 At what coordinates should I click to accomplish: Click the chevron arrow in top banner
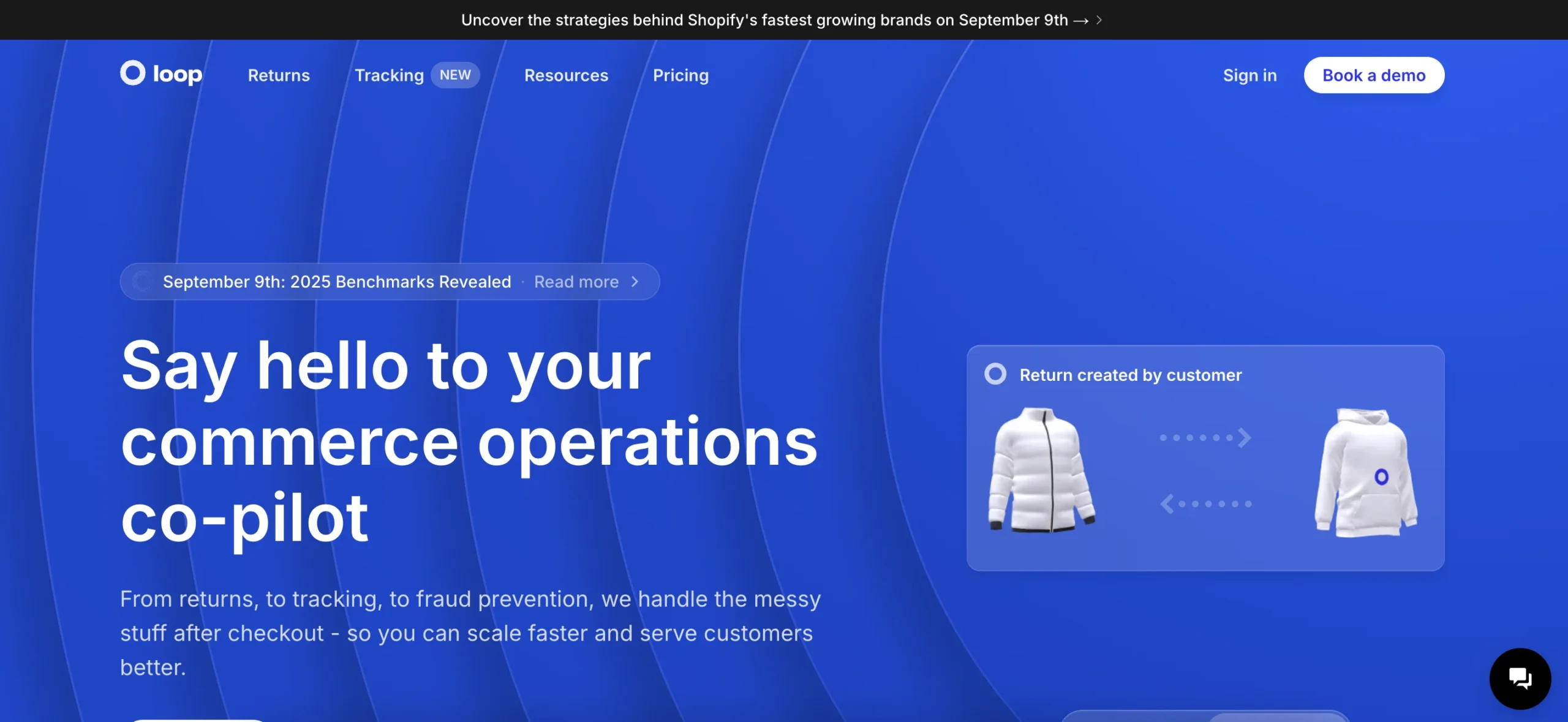coord(1099,20)
